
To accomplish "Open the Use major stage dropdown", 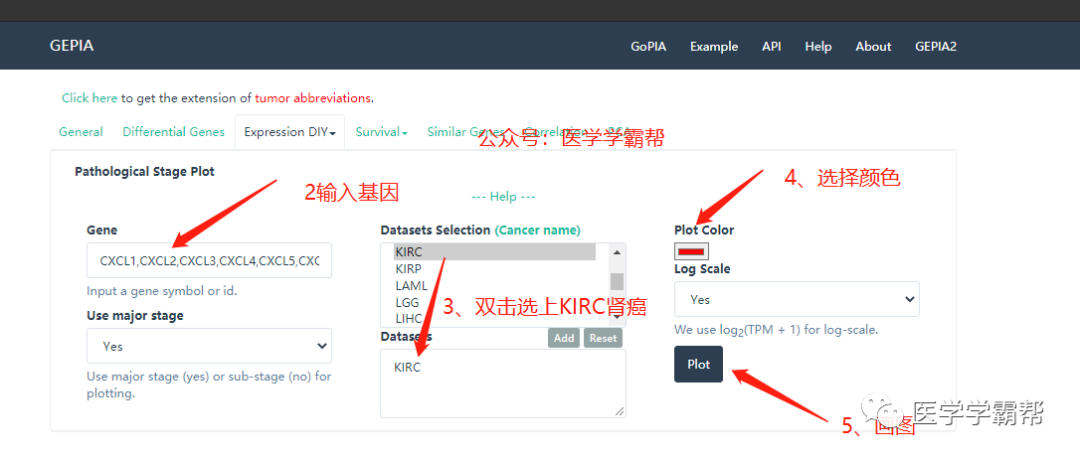I will (x=209, y=346).
